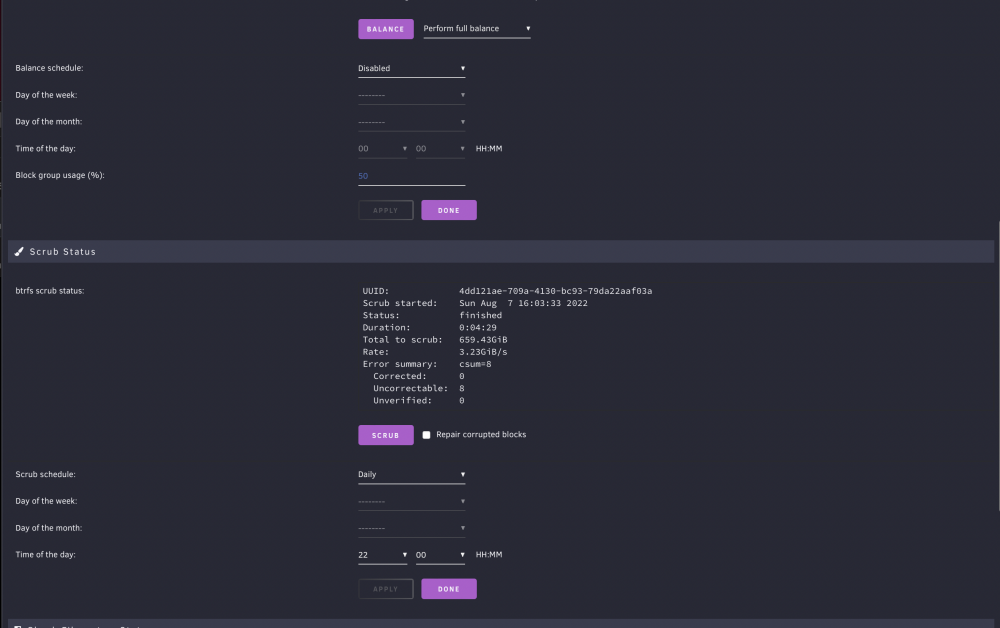
Task: Click the Block group usage input field
Action: coord(411,176)
